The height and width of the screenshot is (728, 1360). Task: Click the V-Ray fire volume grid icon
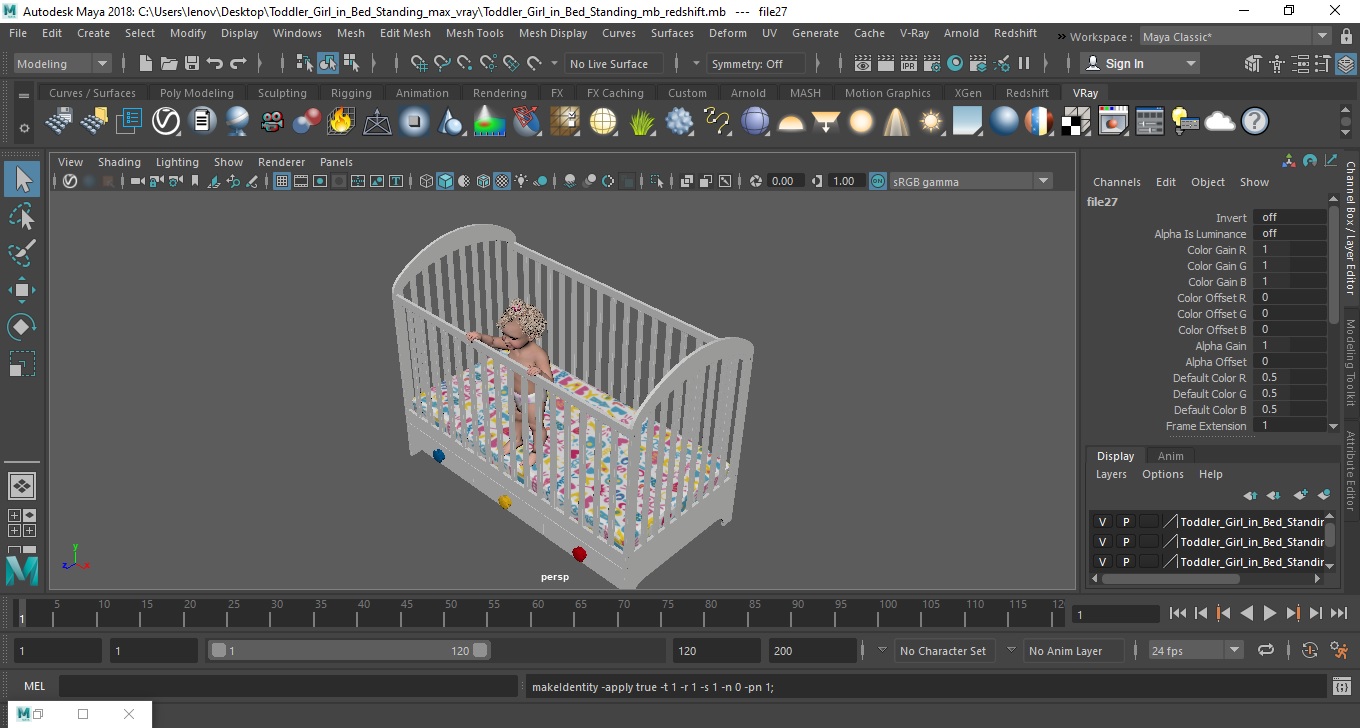point(341,122)
